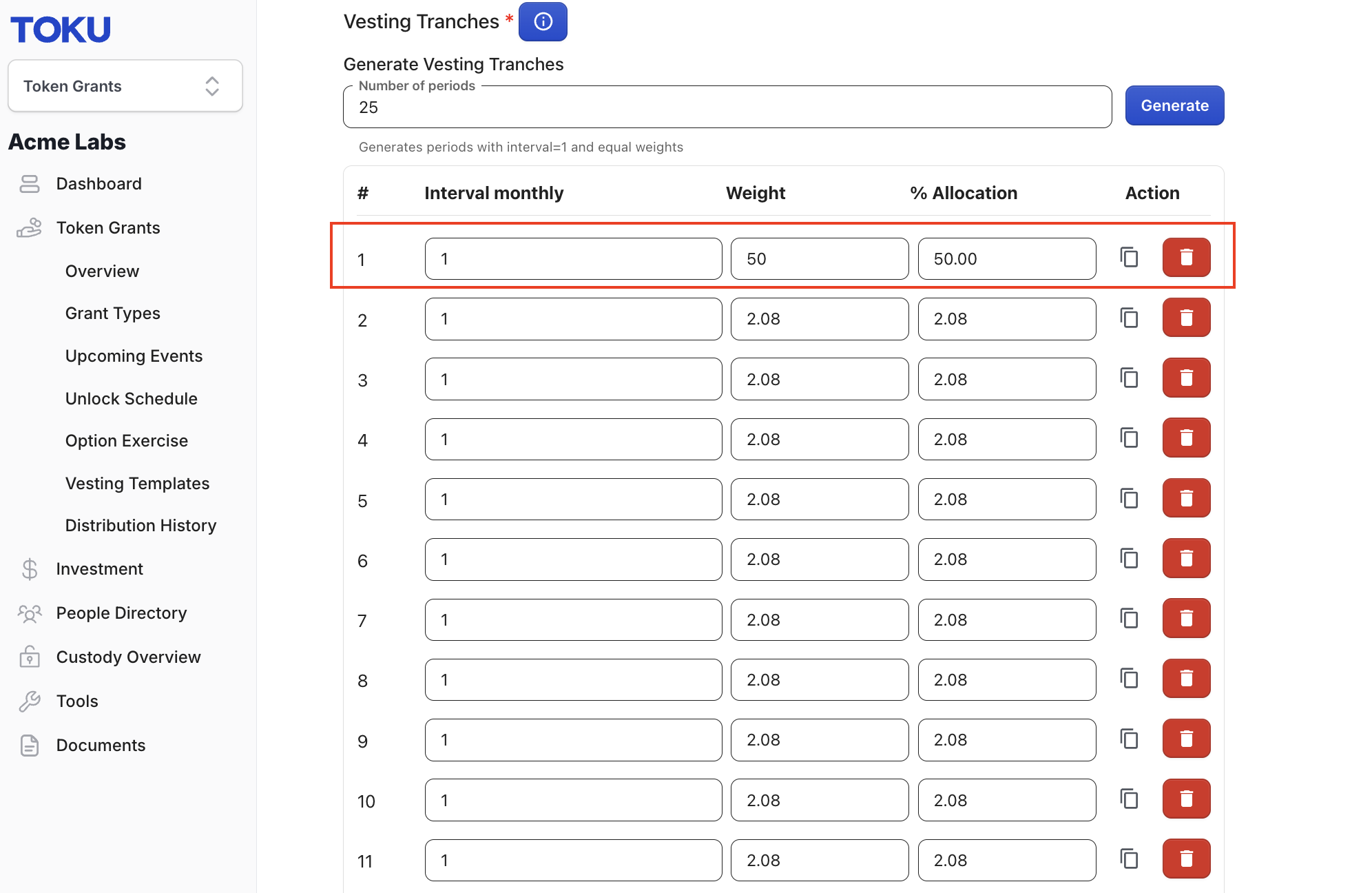1372x893 pixels.
Task: Go to Unlock Schedule page
Action: [131, 398]
